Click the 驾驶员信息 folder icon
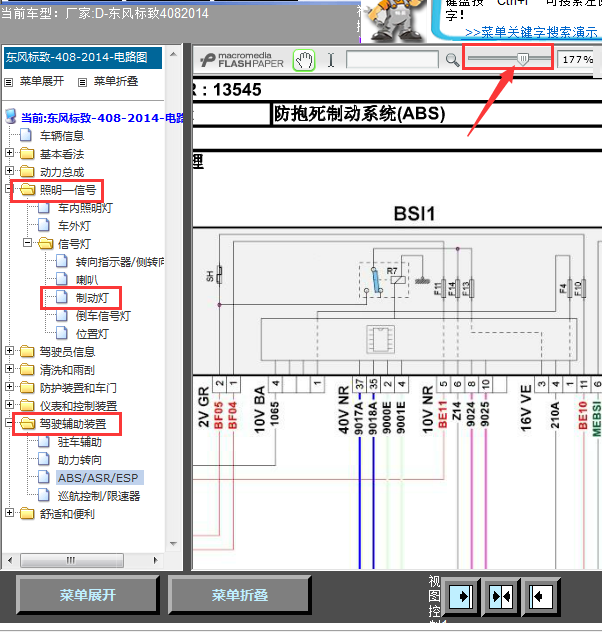The height and width of the screenshot is (634, 602). pyautogui.click(x=27, y=351)
